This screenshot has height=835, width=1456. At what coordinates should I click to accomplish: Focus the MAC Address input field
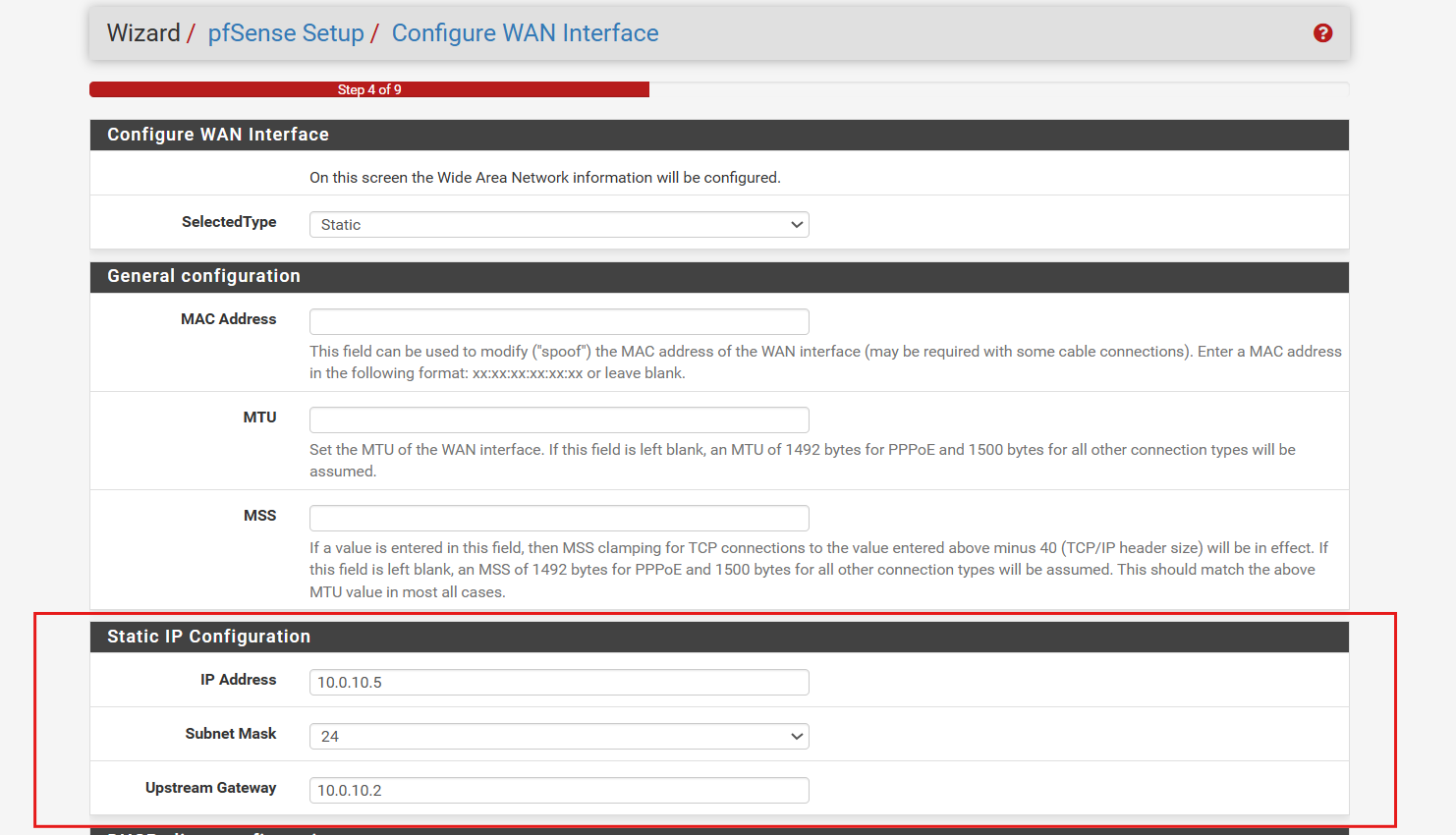[558, 322]
